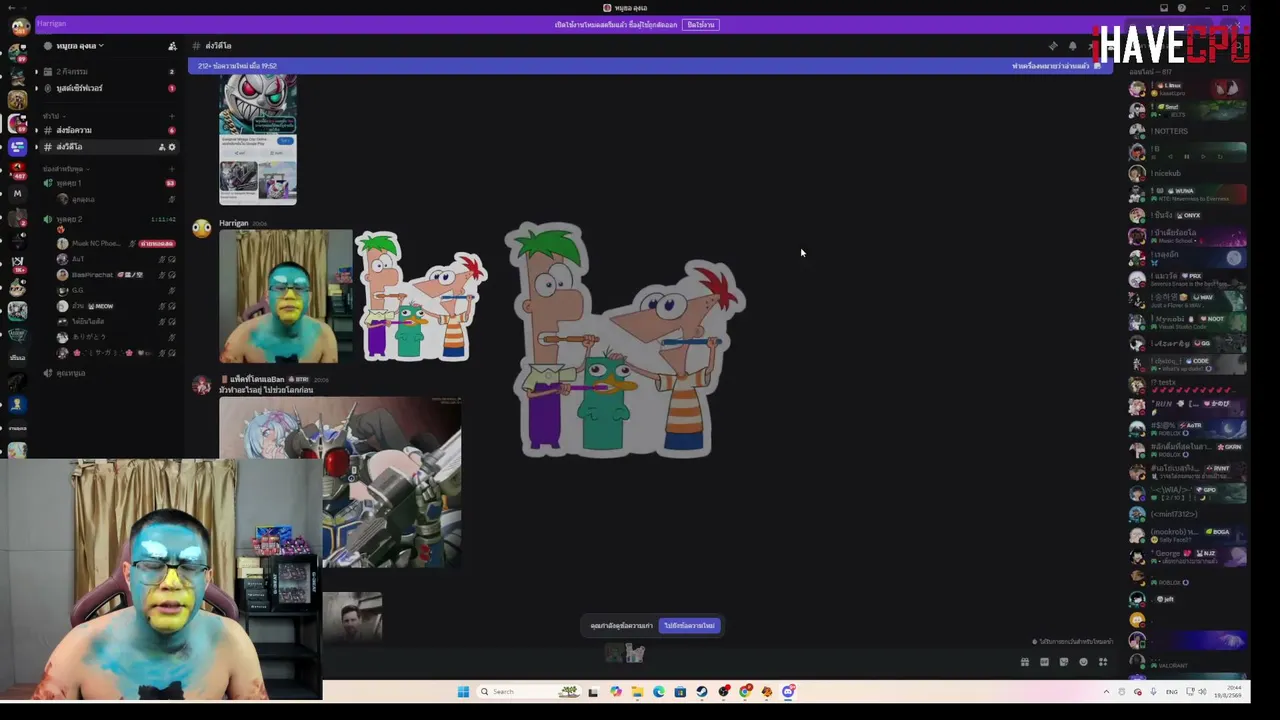Click Harrigan's username in the message
1280x720 pixels.
pyautogui.click(x=233, y=223)
